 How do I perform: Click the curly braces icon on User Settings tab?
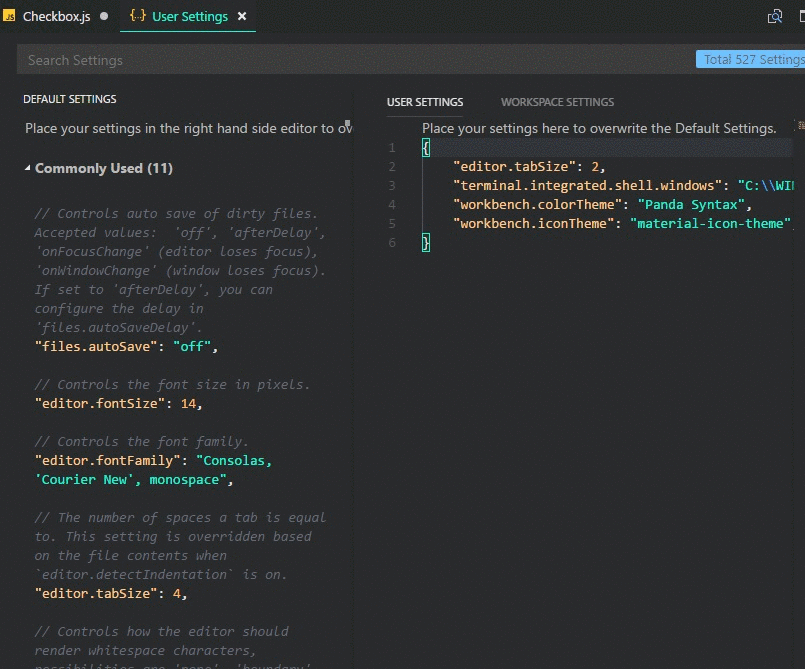click(x=138, y=17)
